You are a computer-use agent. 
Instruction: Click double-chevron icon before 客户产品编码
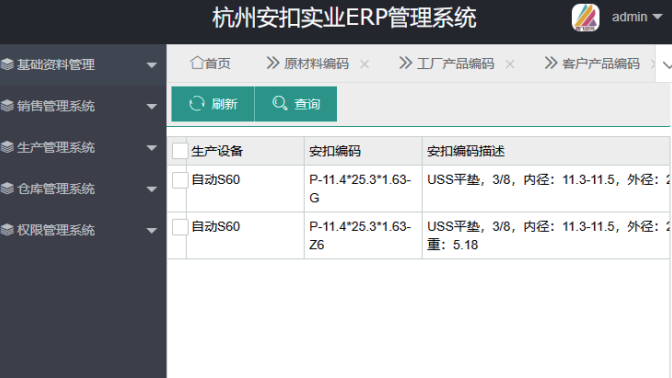click(x=551, y=63)
